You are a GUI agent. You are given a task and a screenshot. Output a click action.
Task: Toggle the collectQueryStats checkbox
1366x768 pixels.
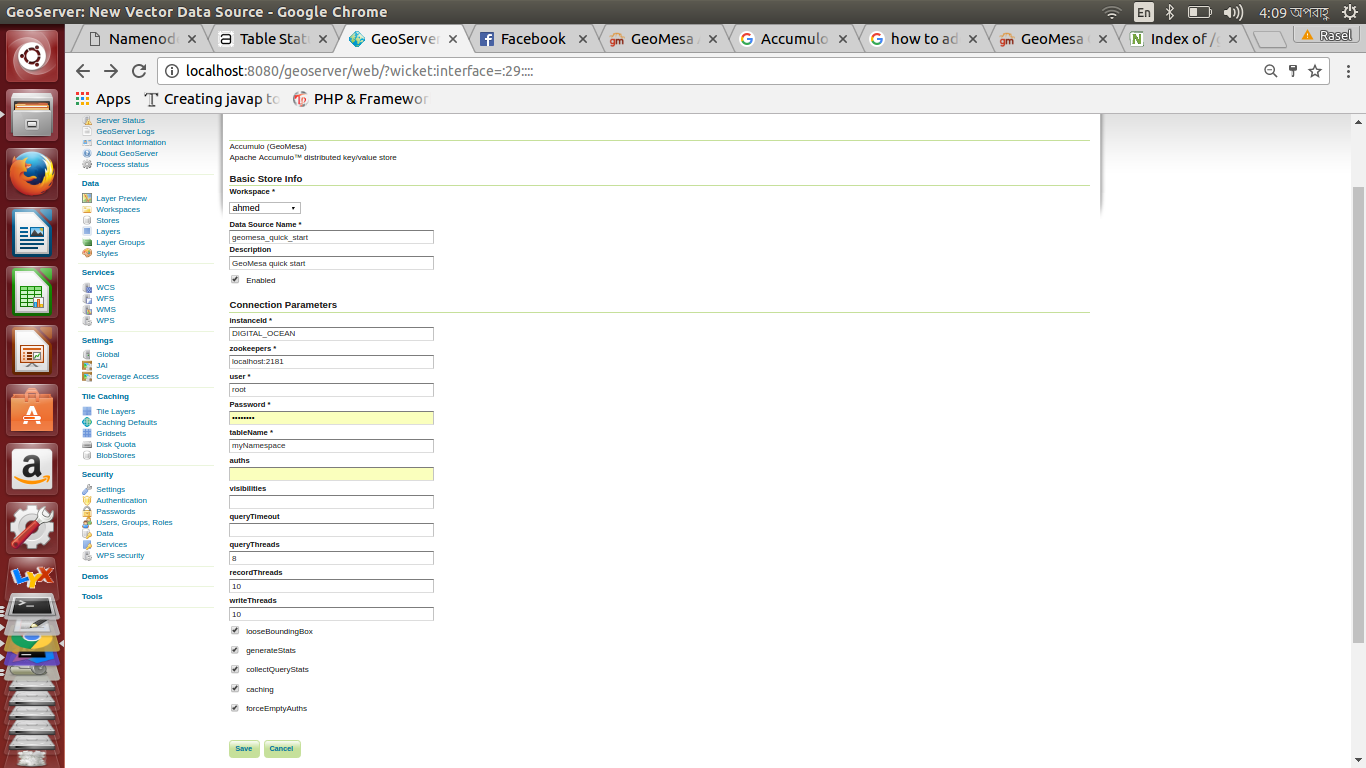click(x=235, y=669)
